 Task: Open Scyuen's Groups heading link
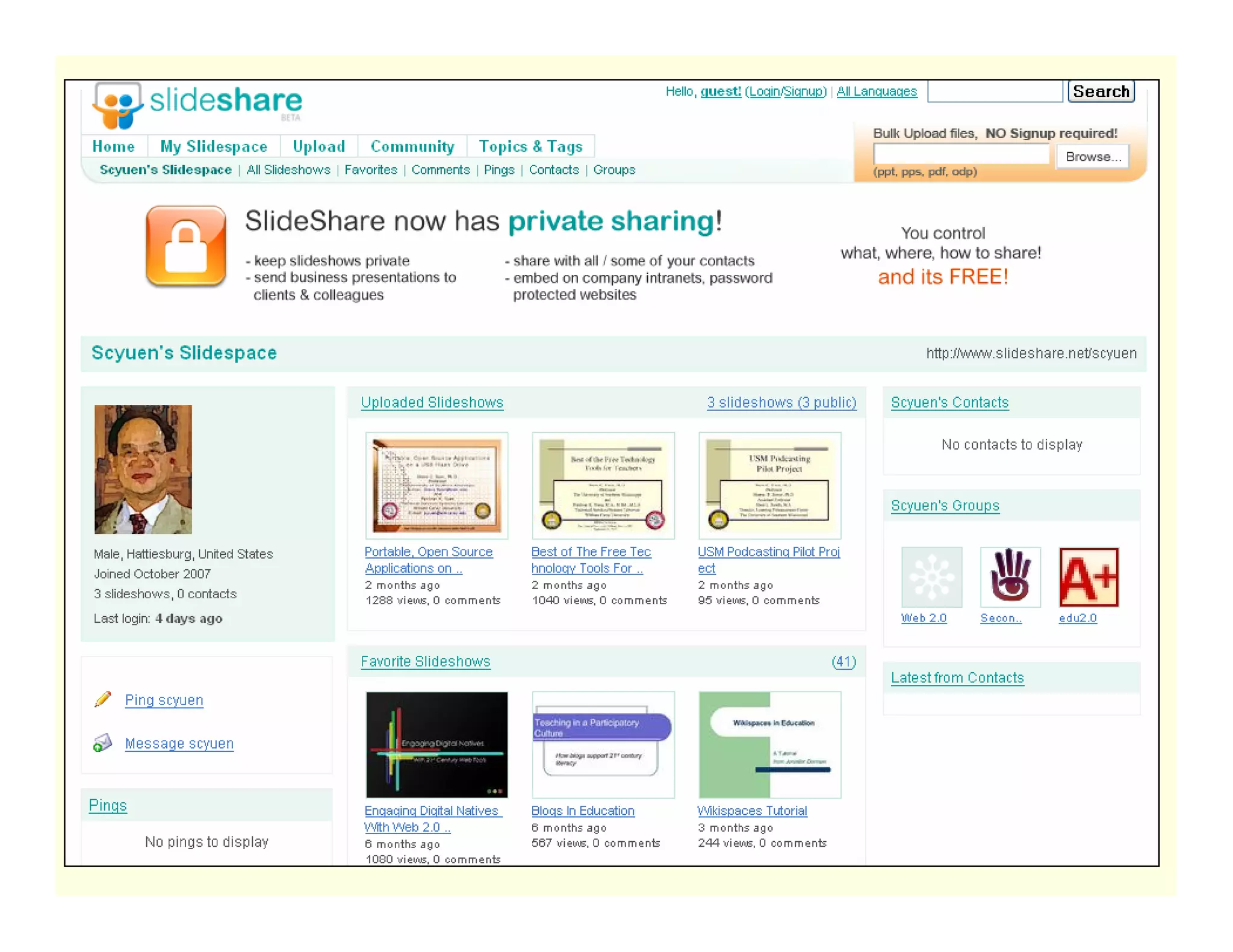pos(945,505)
